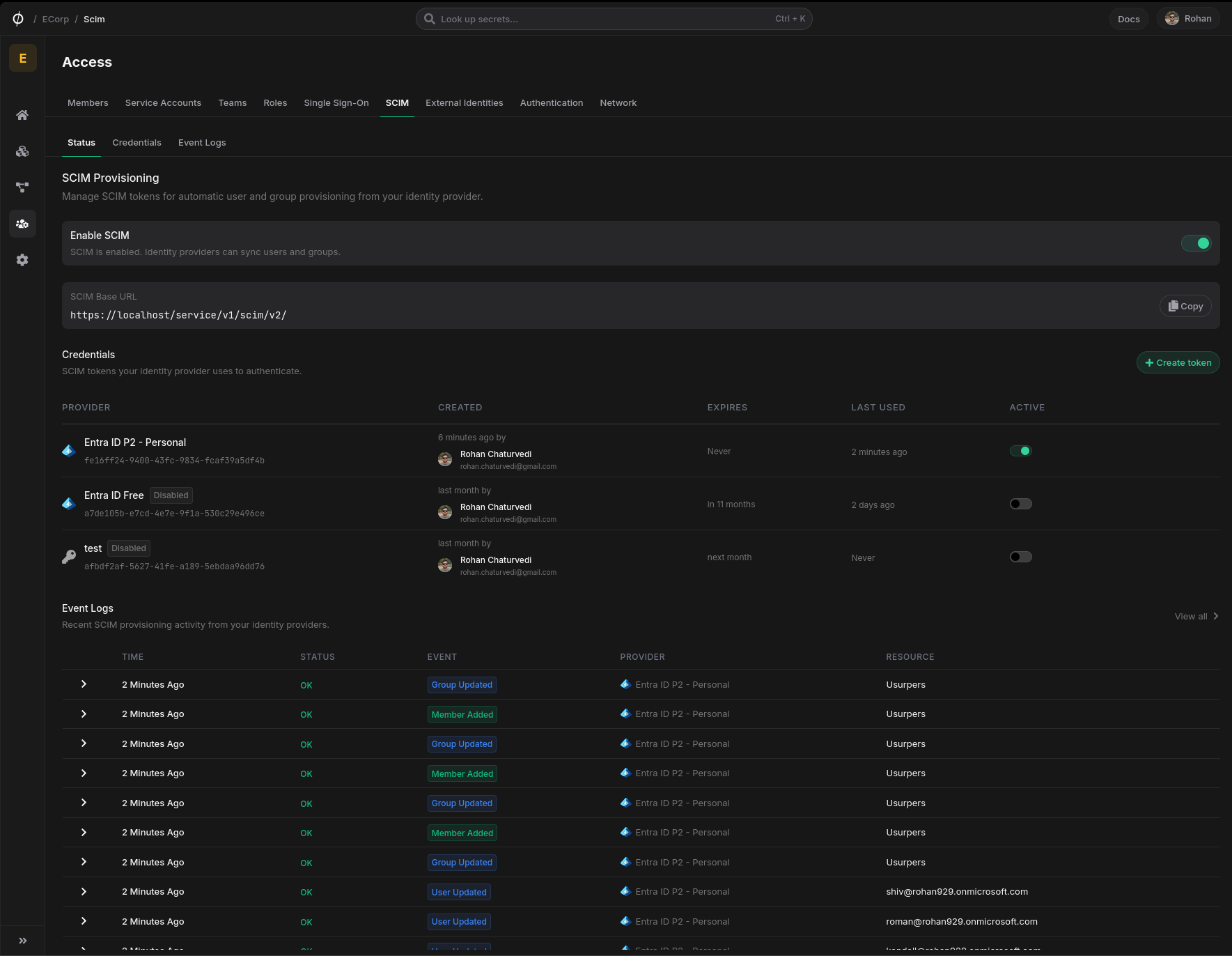Open the integrations network icon in sidebar
Image resolution: width=1232 pixels, height=956 pixels.
pyautogui.click(x=22, y=187)
